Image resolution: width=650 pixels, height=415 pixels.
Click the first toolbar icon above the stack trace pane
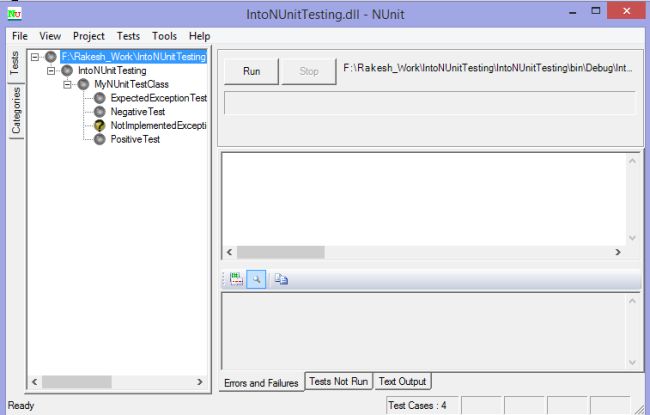pyautogui.click(x=236, y=279)
